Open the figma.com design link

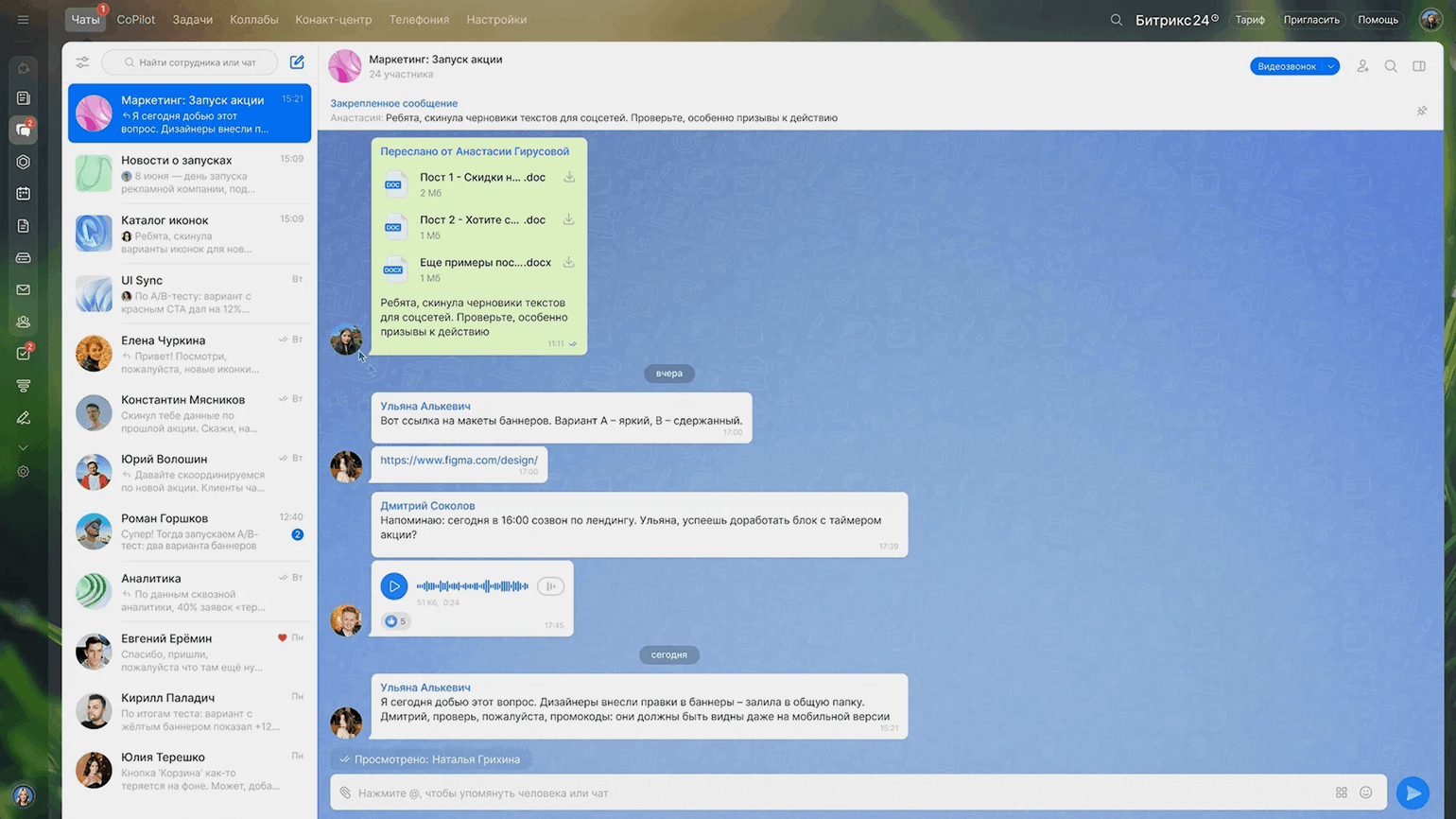pyautogui.click(x=459, y=461)
